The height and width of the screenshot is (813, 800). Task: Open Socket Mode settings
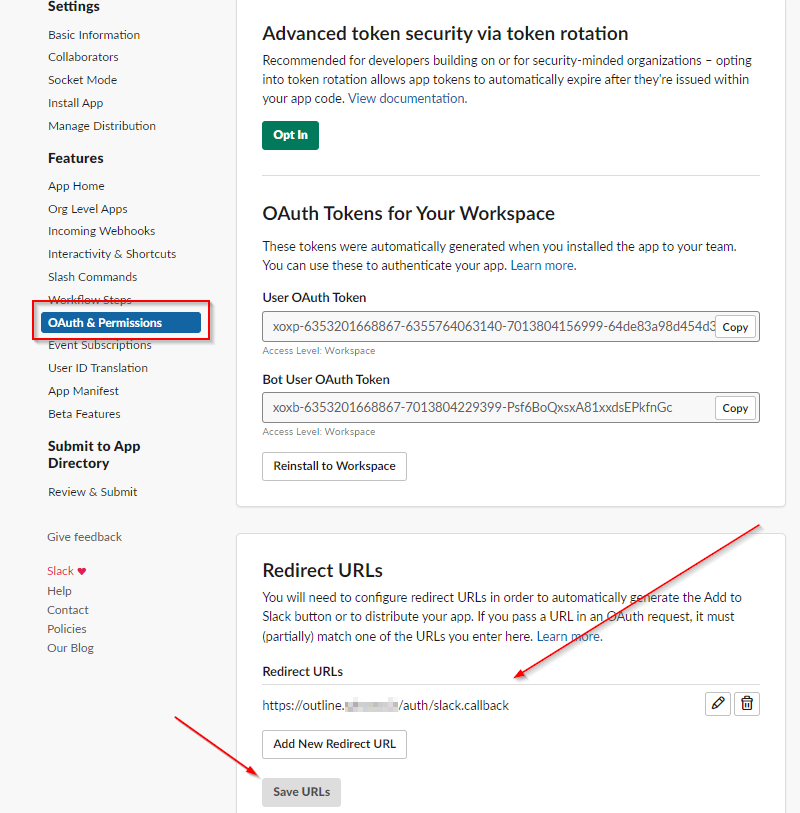coord(82,80)
